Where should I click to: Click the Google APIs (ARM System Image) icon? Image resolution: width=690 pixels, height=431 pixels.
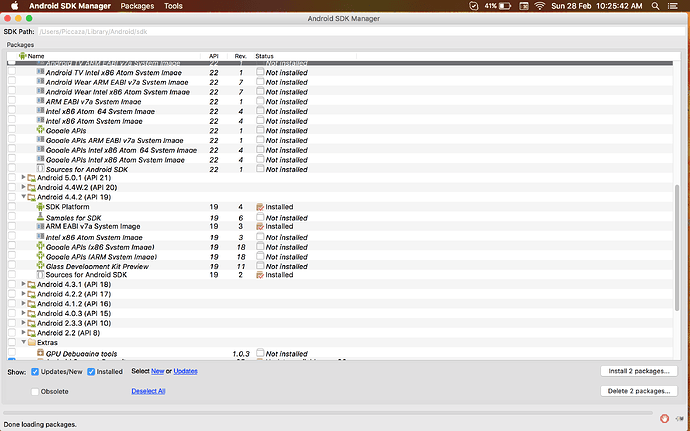[x=40, y=256]
